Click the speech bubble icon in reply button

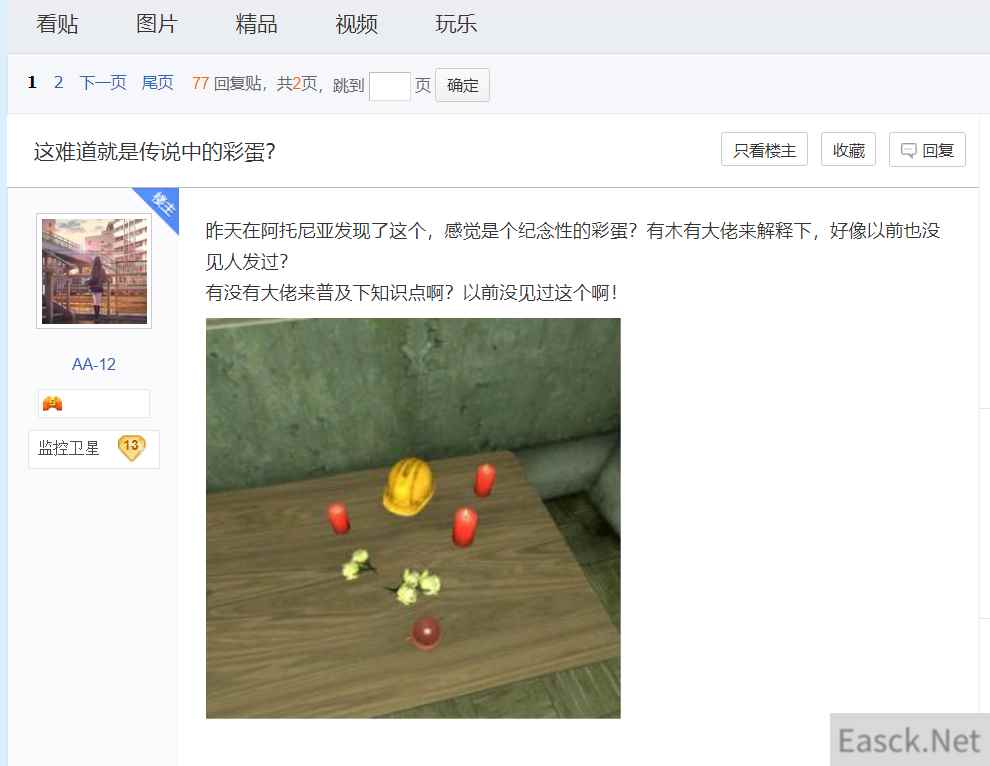pos(908,150)
